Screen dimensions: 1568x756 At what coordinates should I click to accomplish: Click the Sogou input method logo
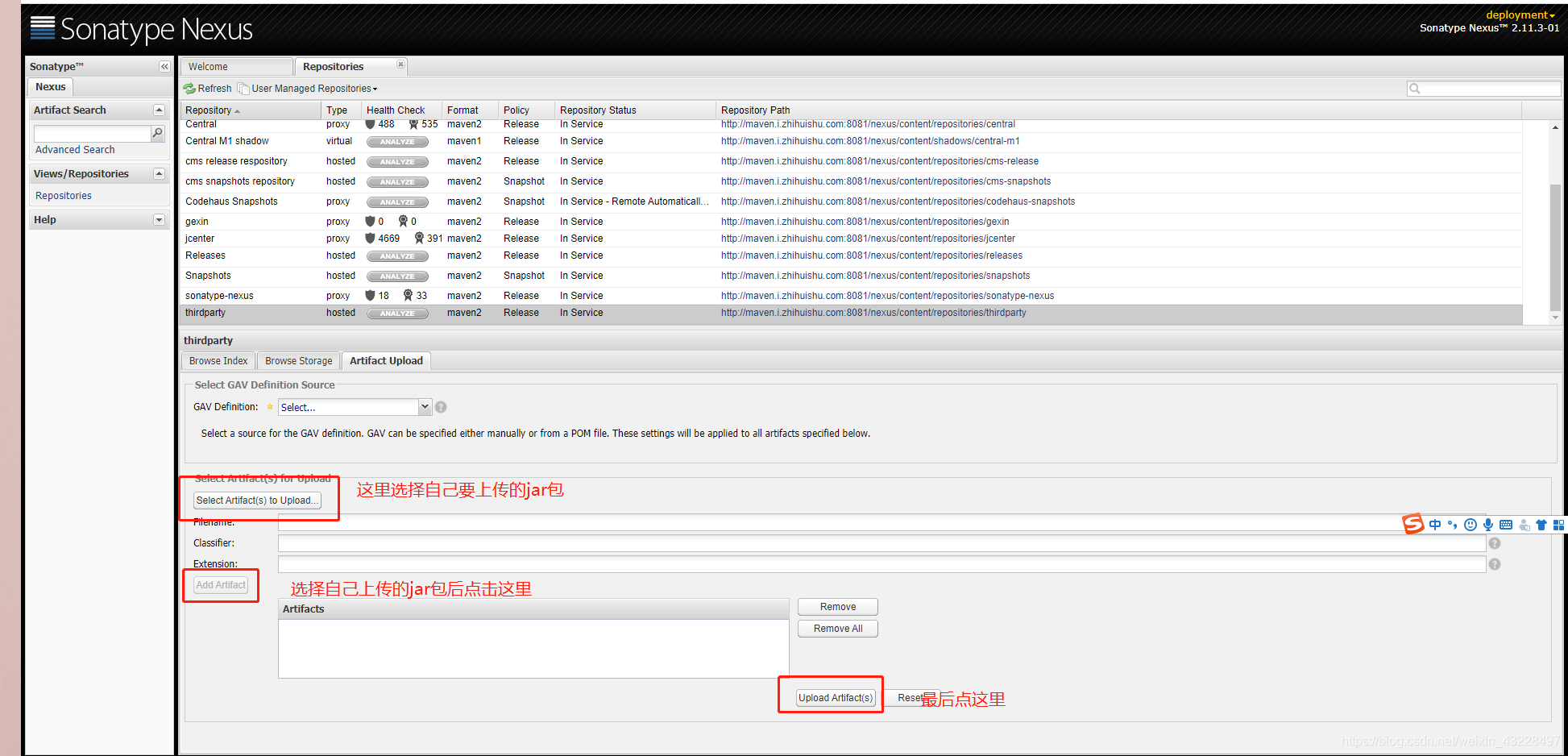pyautogui.click(x=1413, y=525)
